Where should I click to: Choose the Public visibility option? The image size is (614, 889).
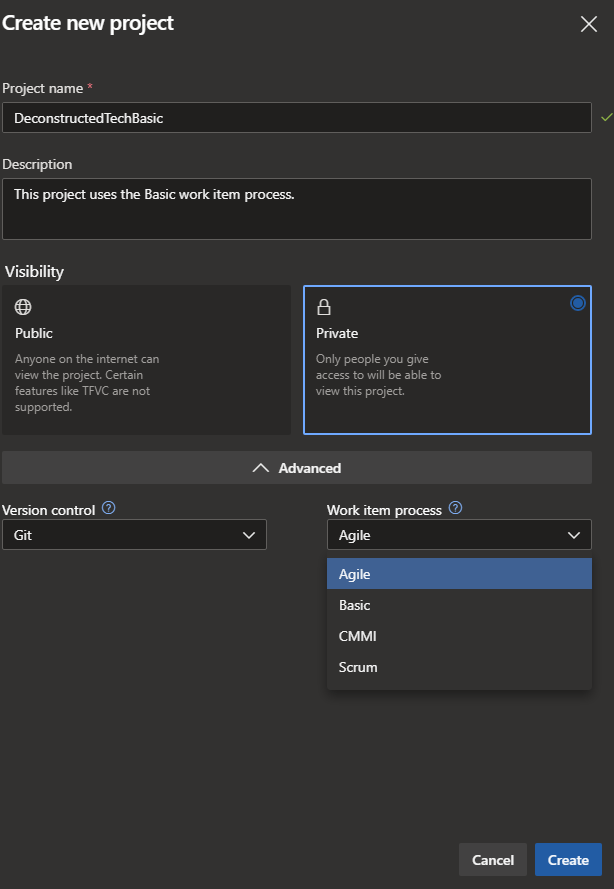coord(146,359)
